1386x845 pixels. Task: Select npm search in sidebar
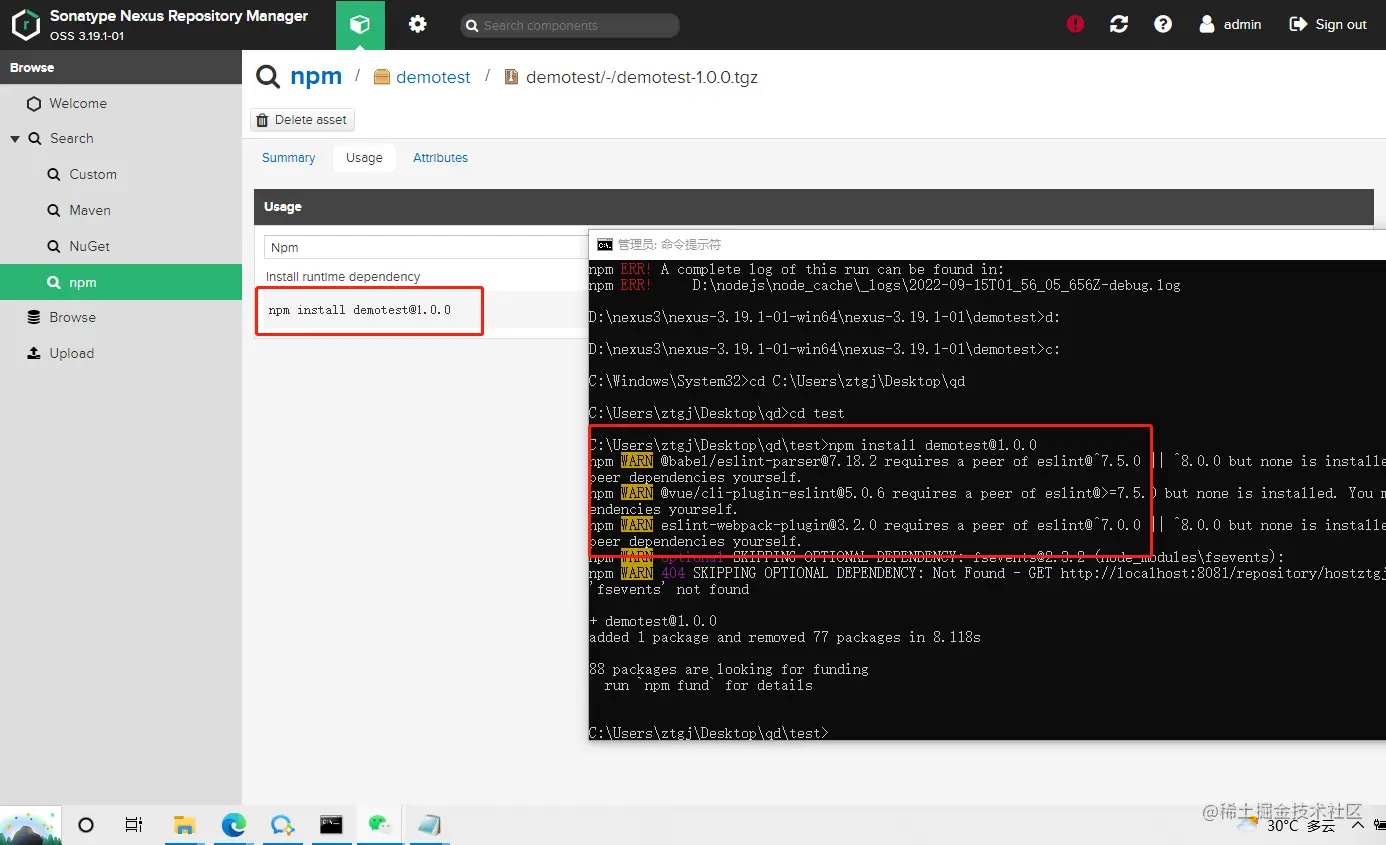point(121,282)
